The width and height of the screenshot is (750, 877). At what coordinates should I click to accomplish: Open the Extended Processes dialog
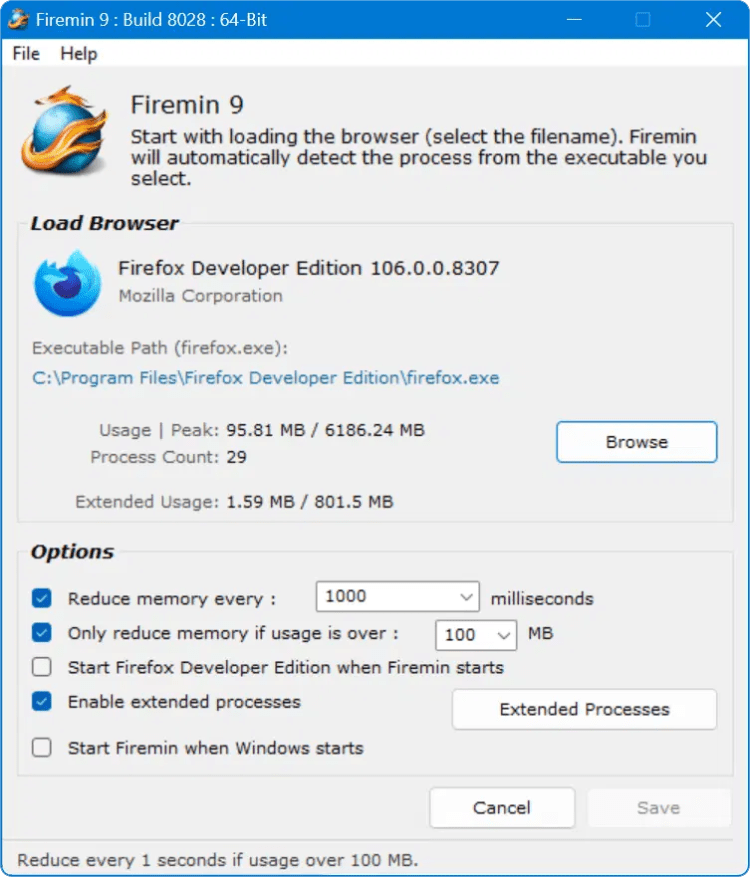click(x=584, y=709)
